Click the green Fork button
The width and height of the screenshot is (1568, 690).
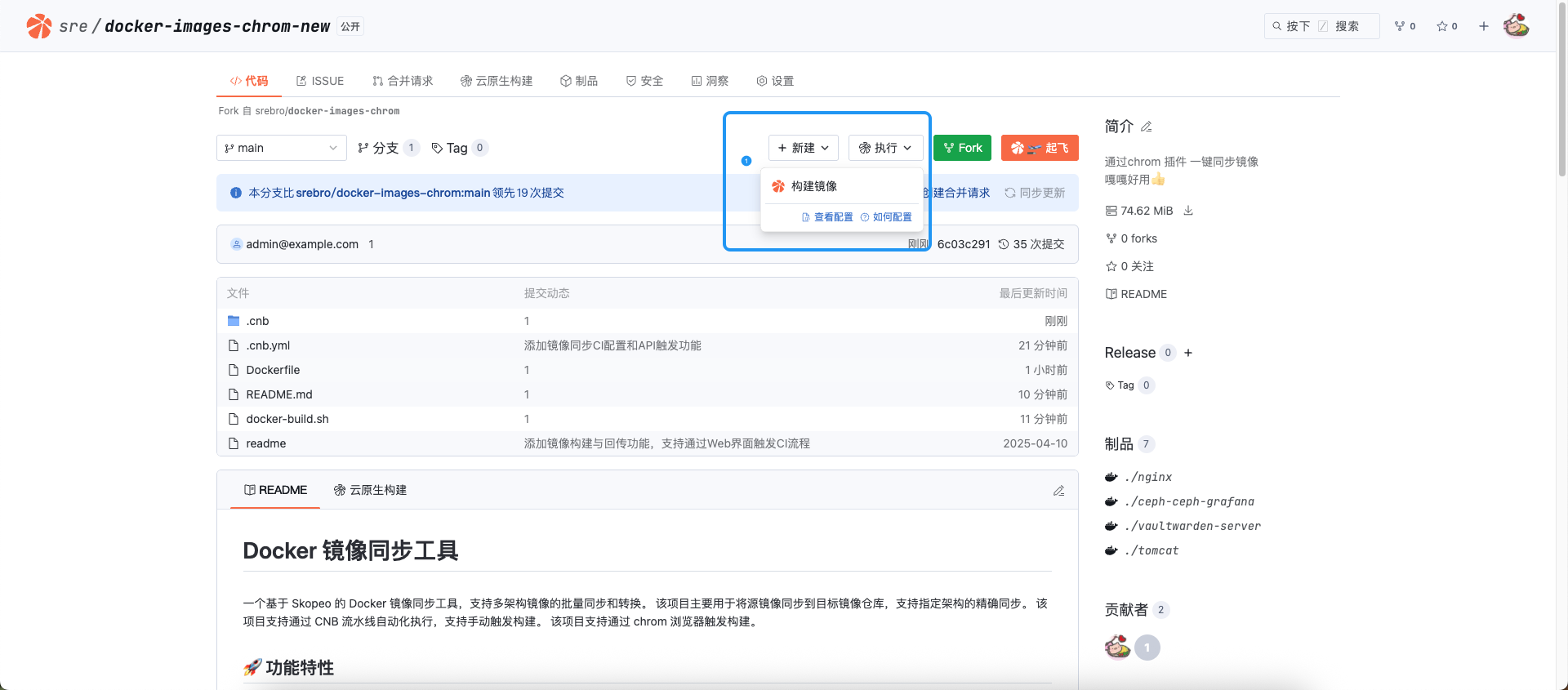(x=963, y=148)
